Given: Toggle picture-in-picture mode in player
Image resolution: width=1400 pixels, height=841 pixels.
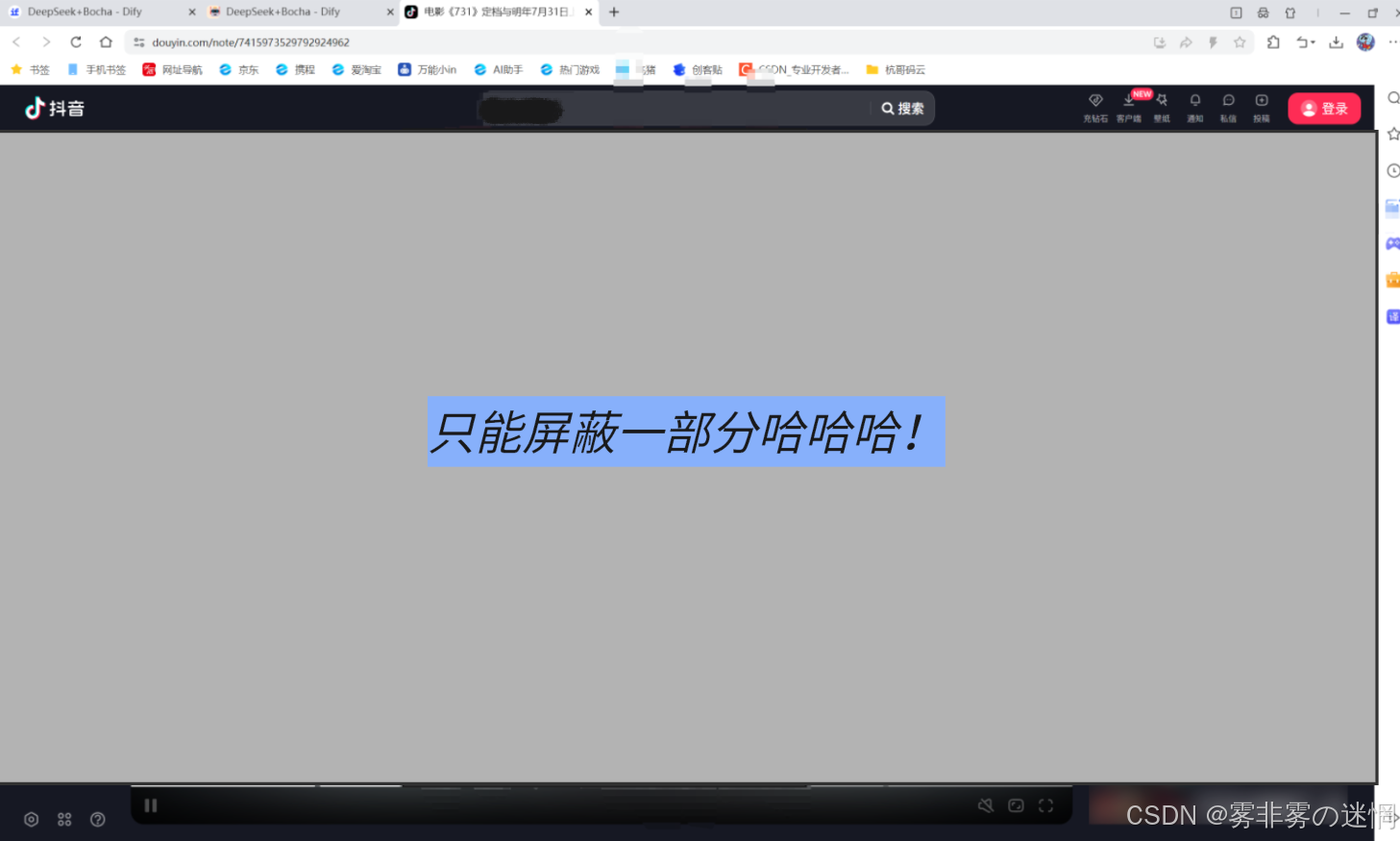Looking at the screenshot, I should pyautogui.click(x=1016, y=805).
